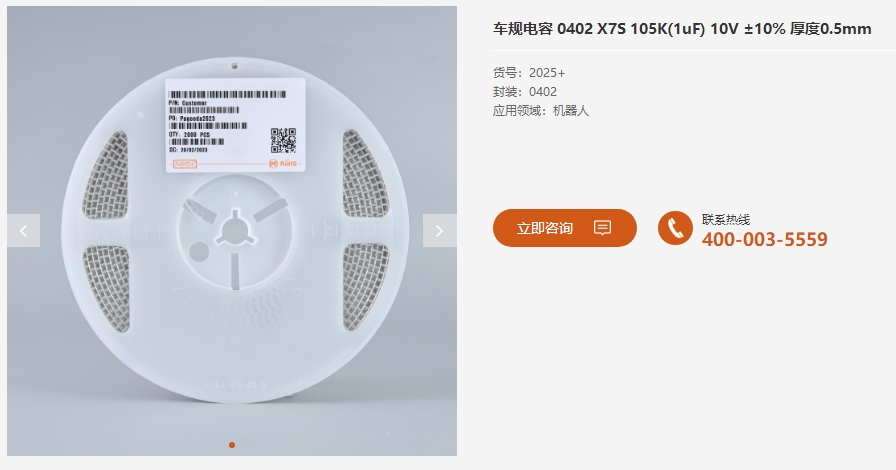Screen dimensions: 896x470
Task: Click the hotline number 400-003-5559
Action: 765,239
